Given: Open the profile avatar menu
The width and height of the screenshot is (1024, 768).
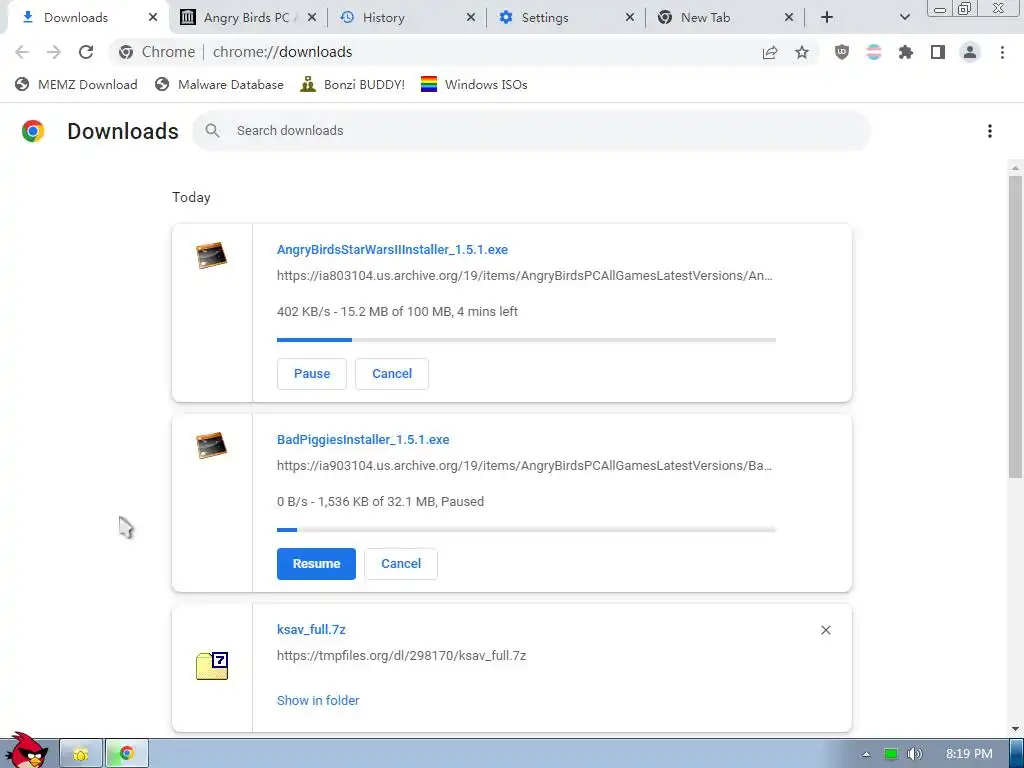Looking at the screenshot, I should [x=970, y=52].
